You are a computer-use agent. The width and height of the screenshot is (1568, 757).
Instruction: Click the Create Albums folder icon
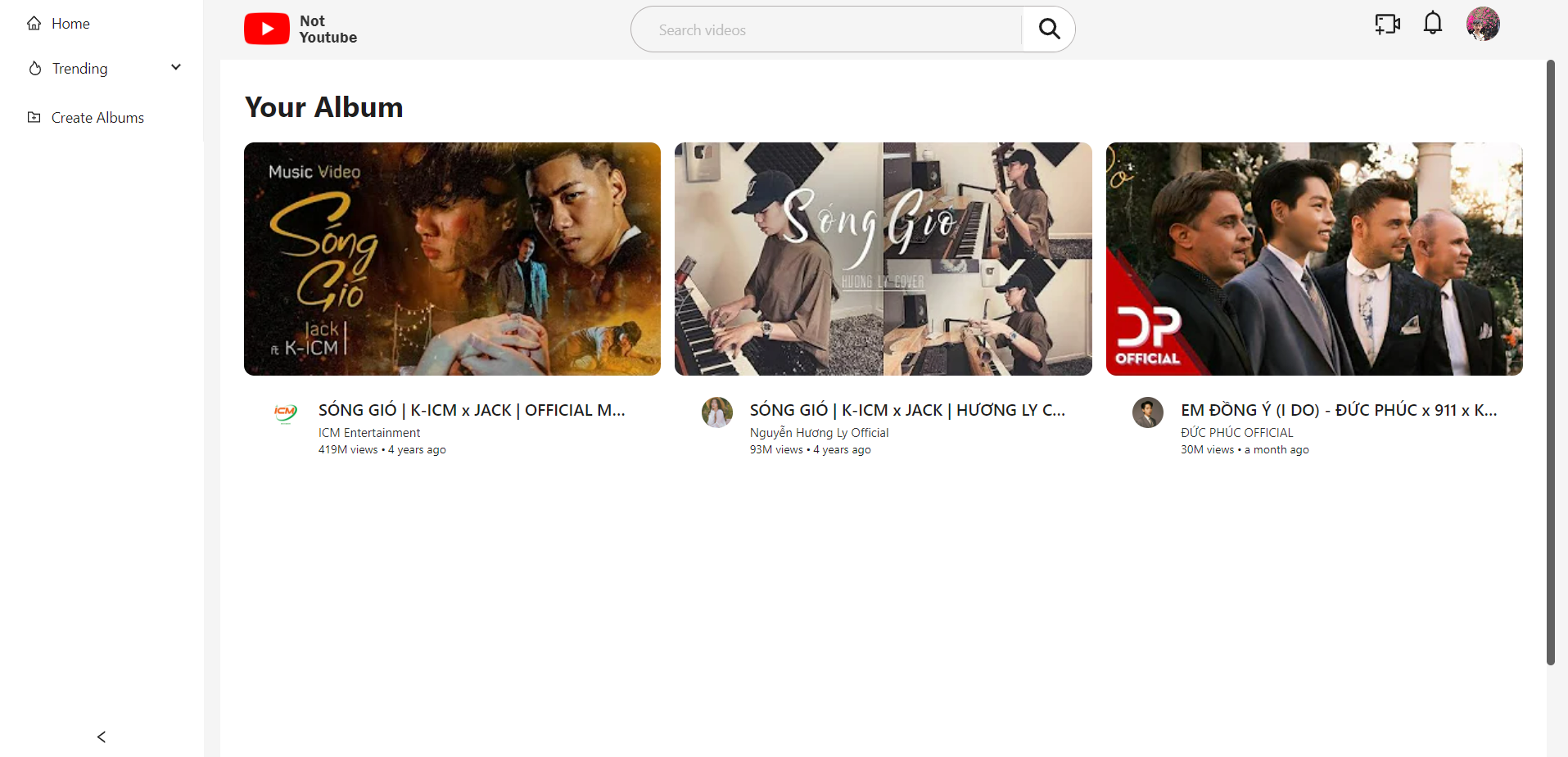tap(34, 117)
